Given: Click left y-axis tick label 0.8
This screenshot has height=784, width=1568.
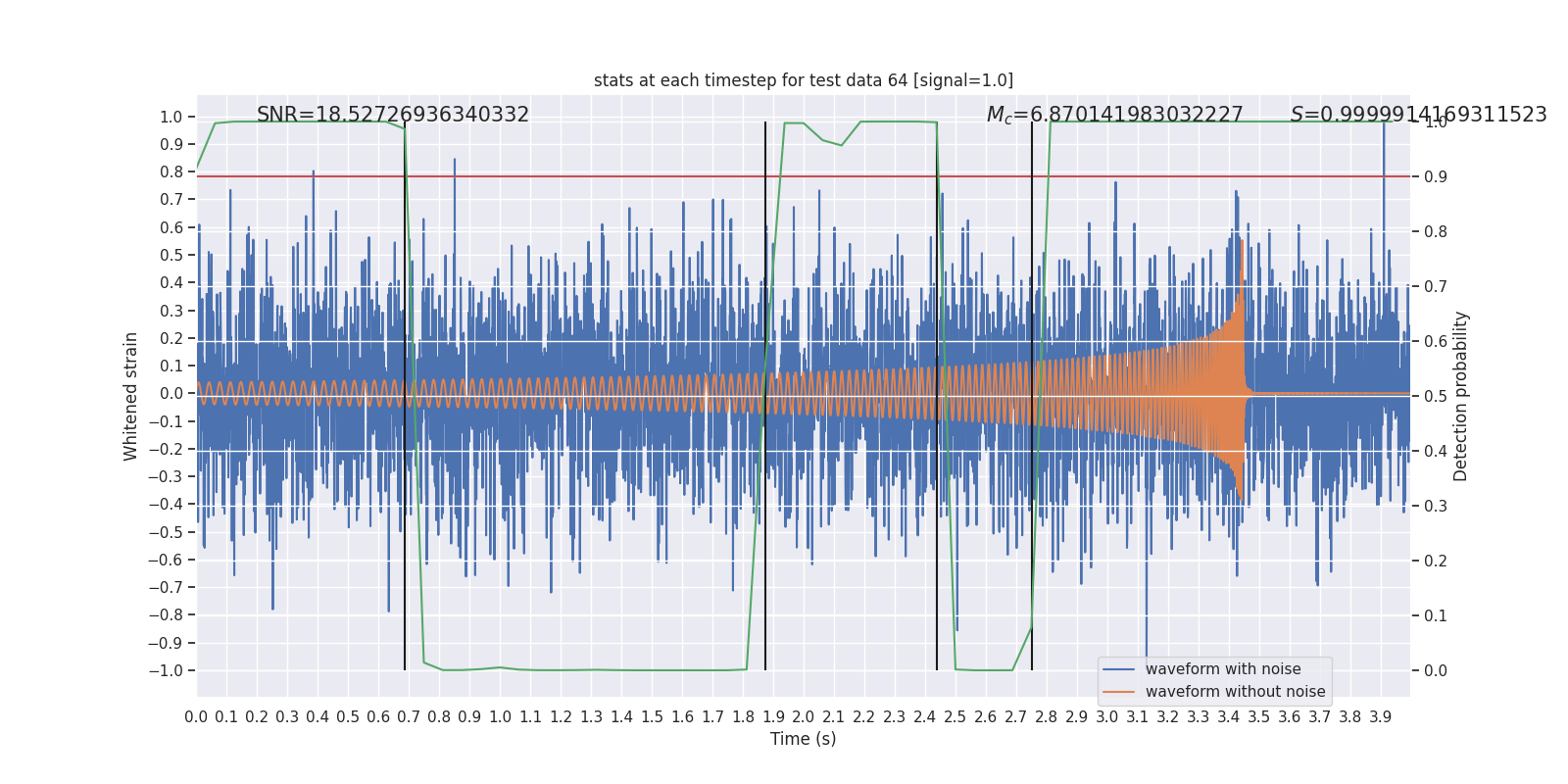Looking at the screenshot, I should tap(171, 172).
